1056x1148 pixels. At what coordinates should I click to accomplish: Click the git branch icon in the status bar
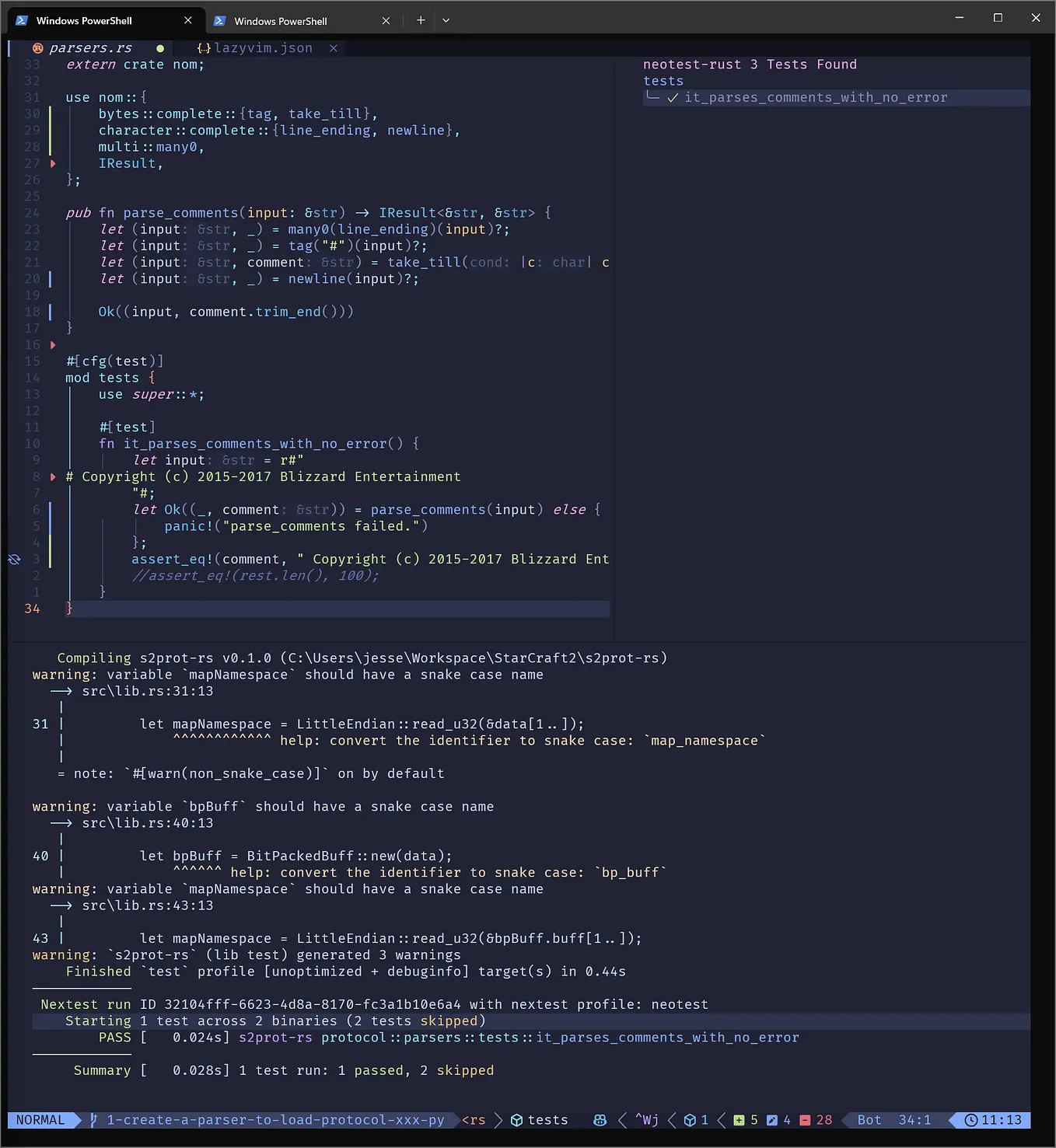click(x=93, y=1120)
